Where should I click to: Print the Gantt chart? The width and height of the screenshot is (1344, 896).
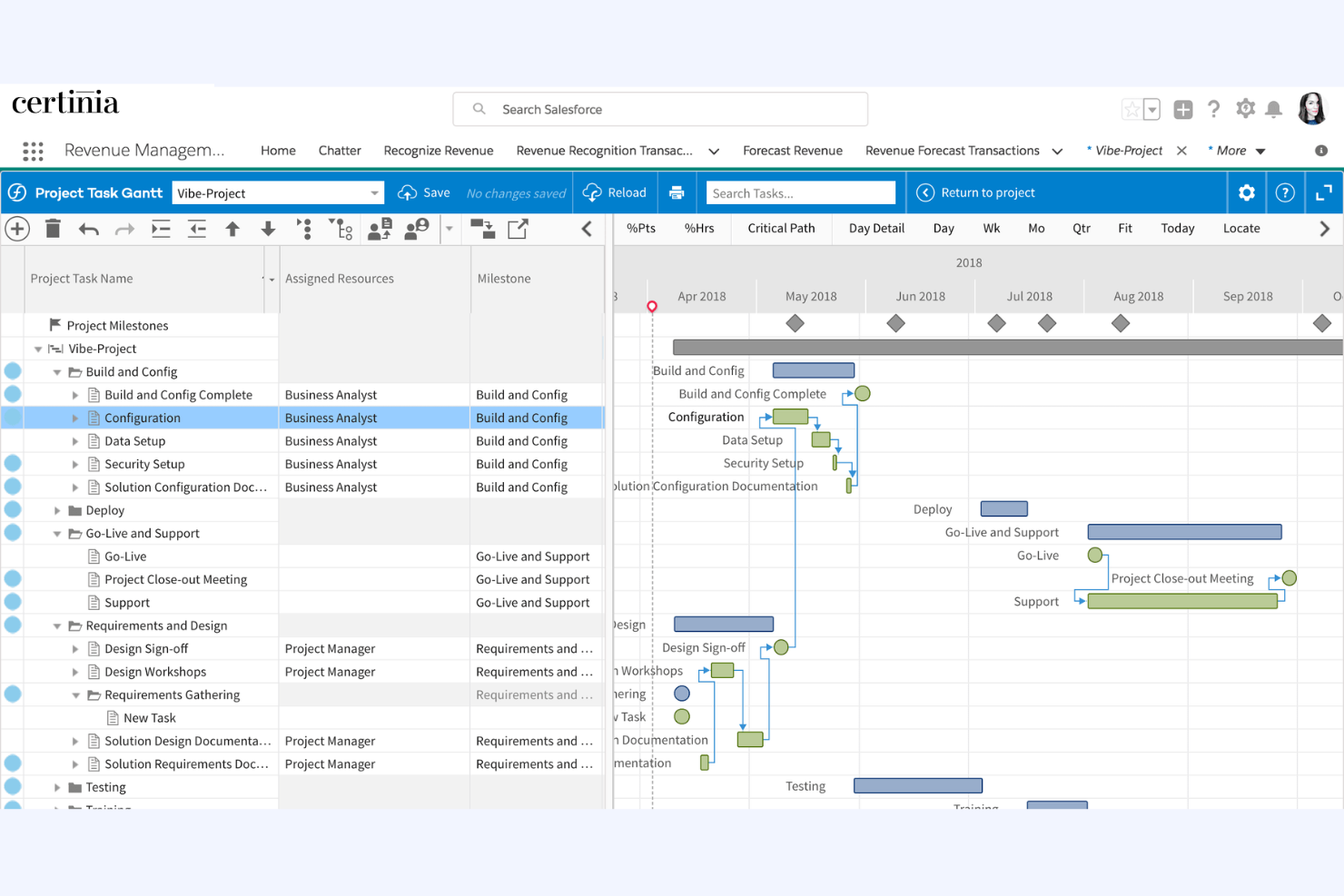(677, 192)
